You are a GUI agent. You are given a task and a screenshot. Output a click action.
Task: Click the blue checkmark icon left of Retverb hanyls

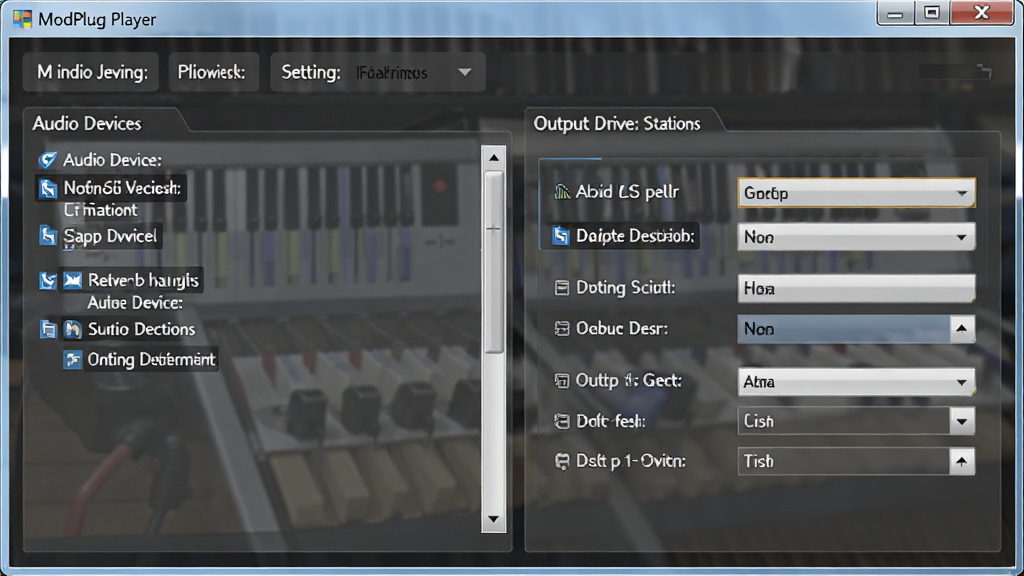pyautogui.click(x=48, y=280)
